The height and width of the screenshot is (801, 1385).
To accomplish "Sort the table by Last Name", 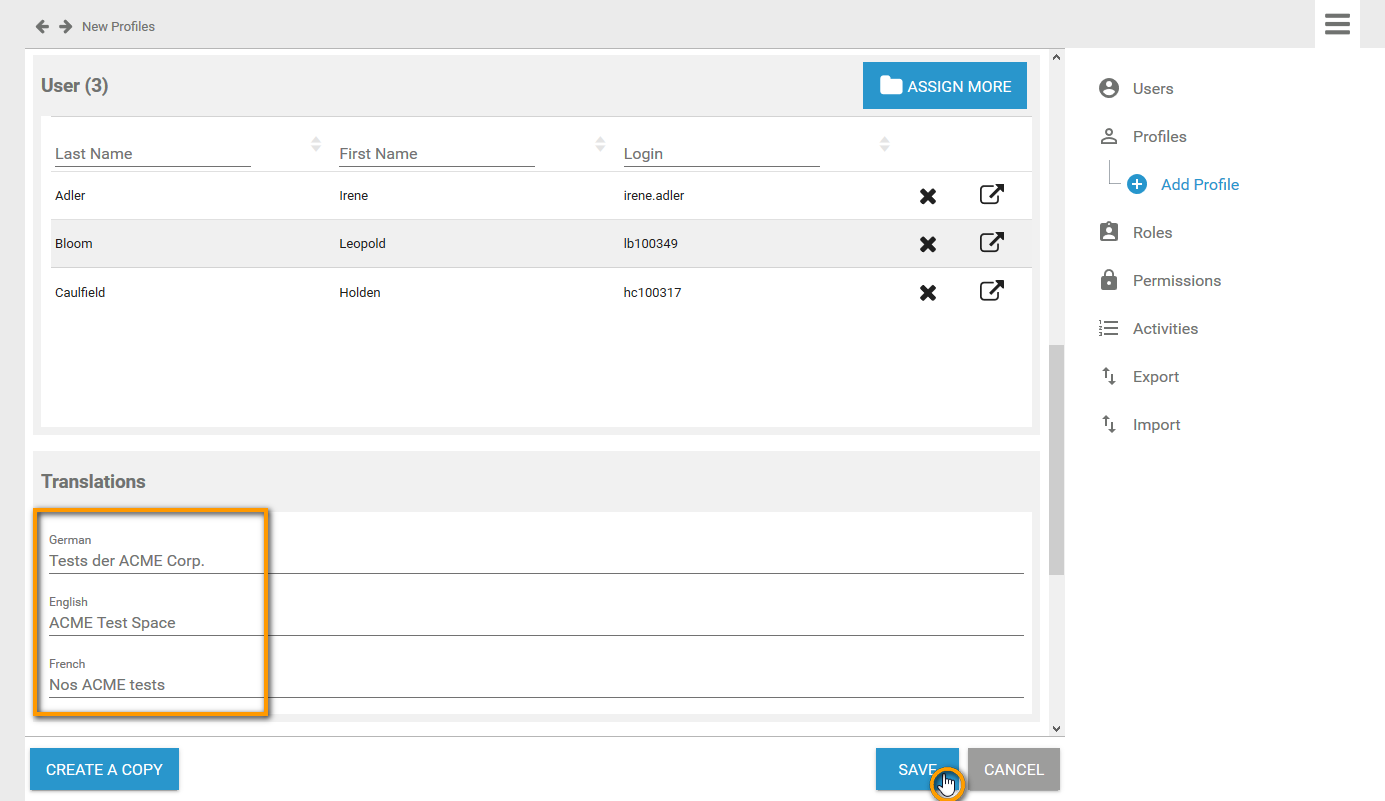I will pos(316,144).
